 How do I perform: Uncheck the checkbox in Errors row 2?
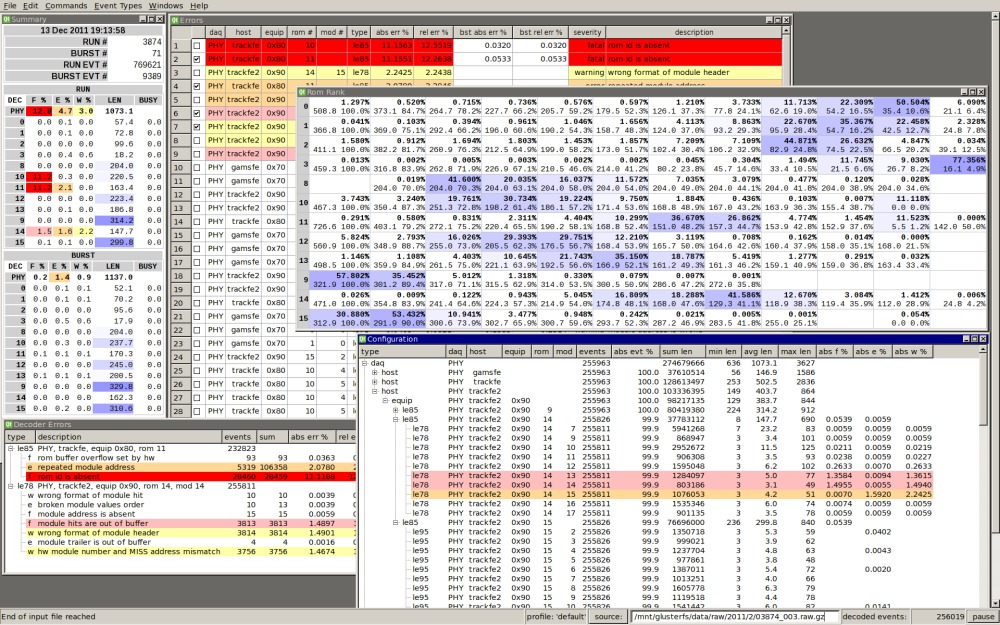(x=197, y=59)
